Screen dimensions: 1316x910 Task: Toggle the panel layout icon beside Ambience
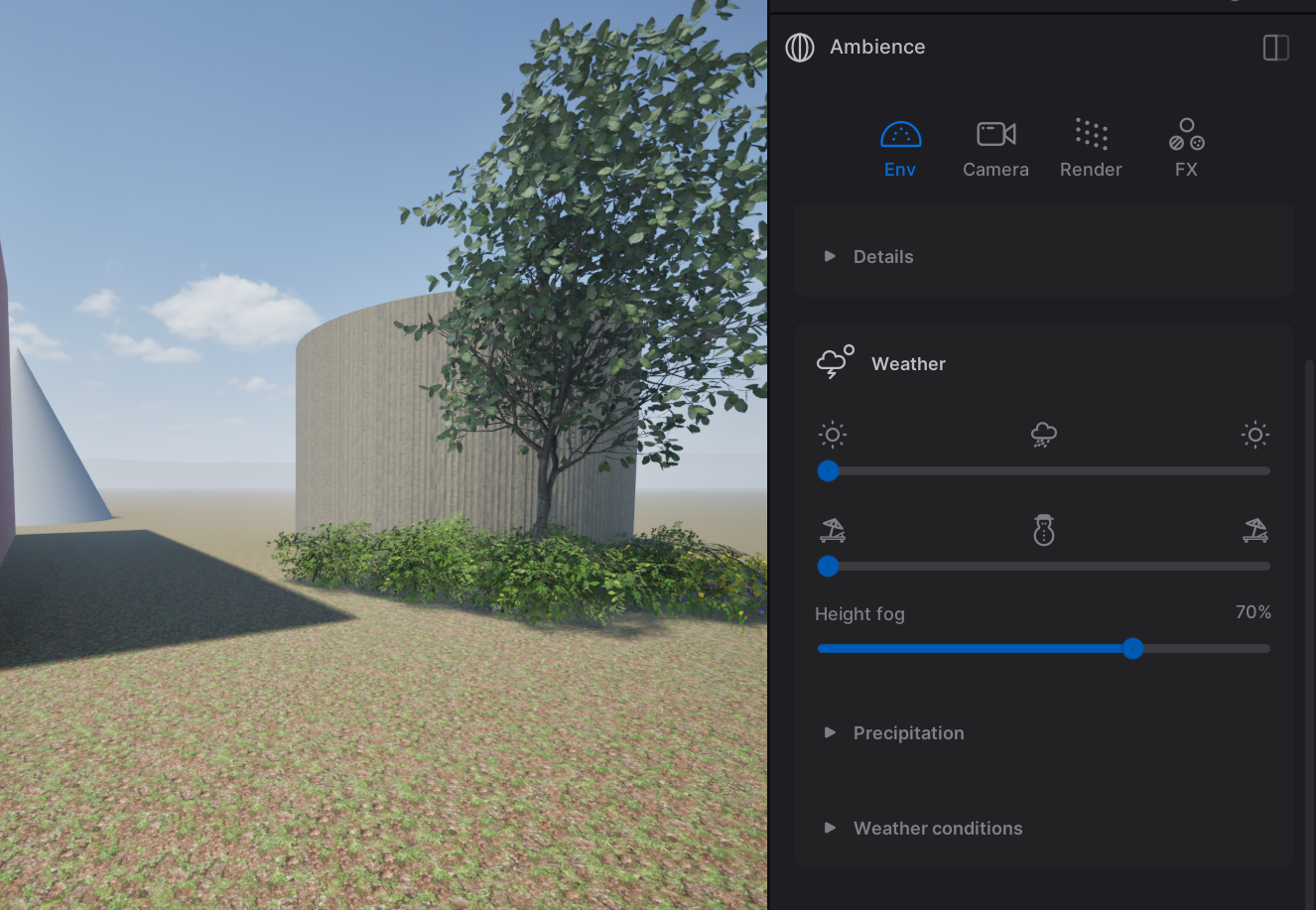click(1275, 48)
